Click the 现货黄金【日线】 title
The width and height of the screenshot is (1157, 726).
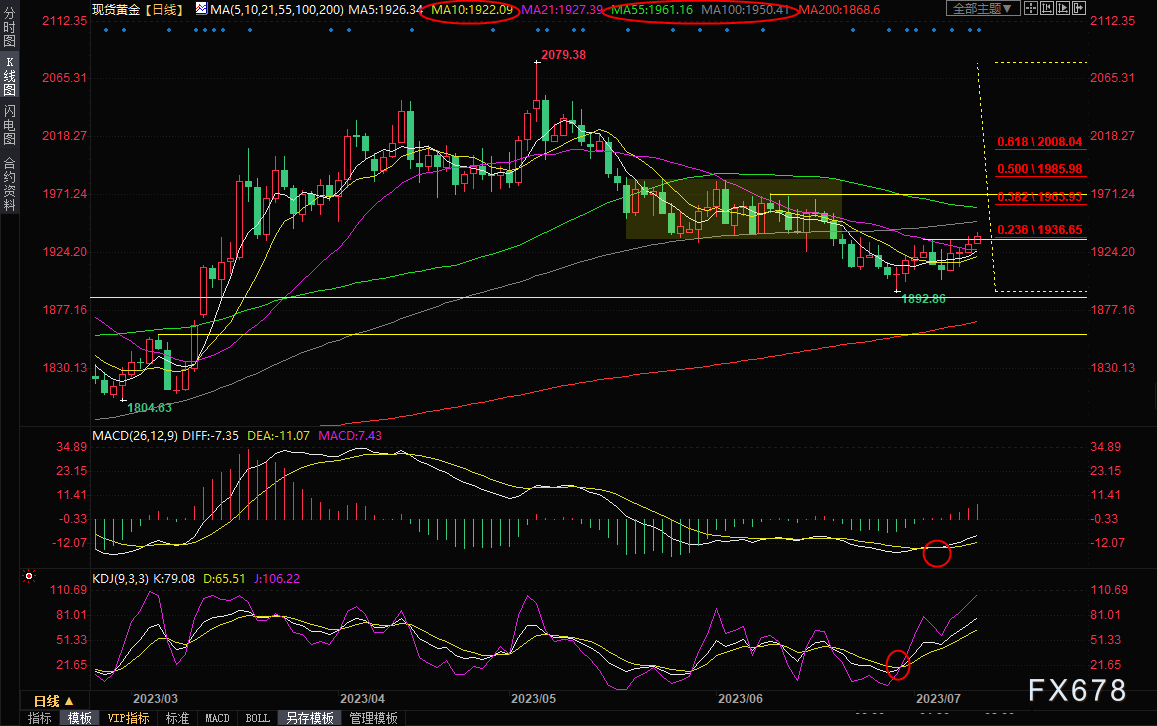coord(138,10)
